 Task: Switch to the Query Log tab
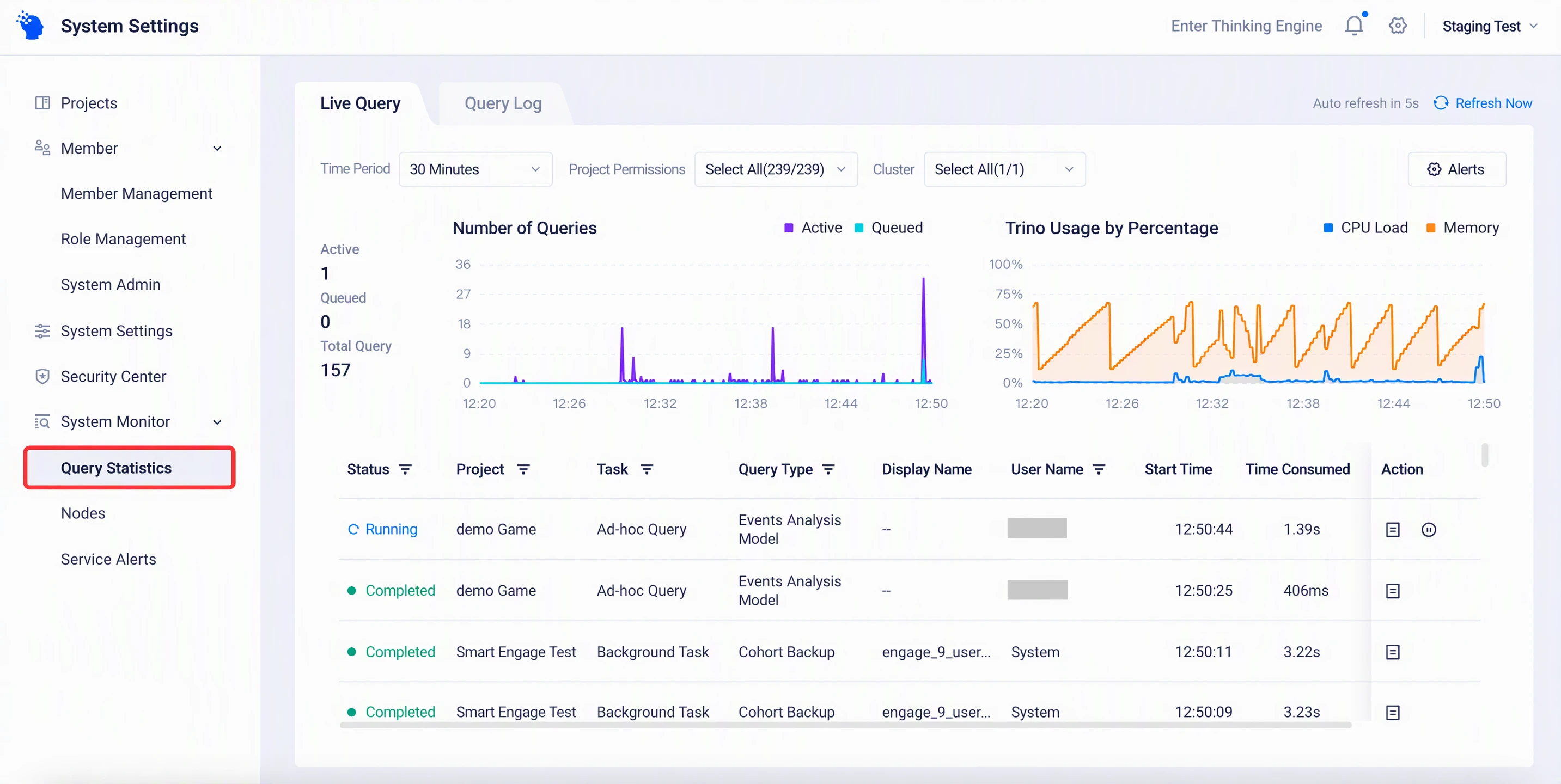click(503, 103)
